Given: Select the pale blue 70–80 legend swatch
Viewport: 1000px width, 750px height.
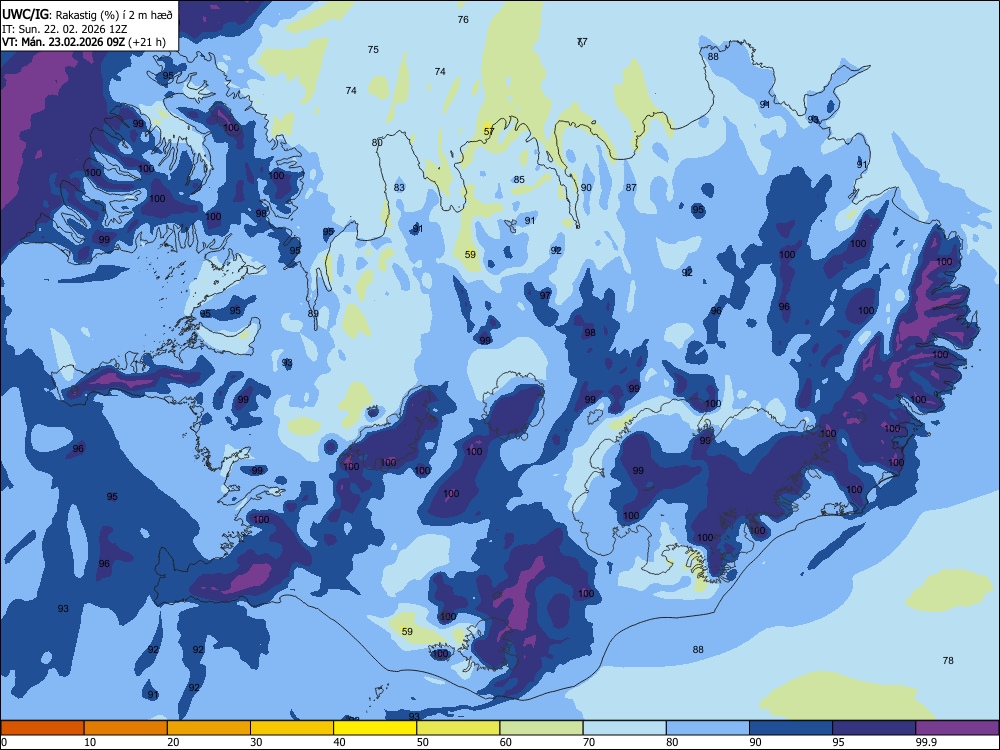Looking at the screenshot, I should click(x=624, y=728).
